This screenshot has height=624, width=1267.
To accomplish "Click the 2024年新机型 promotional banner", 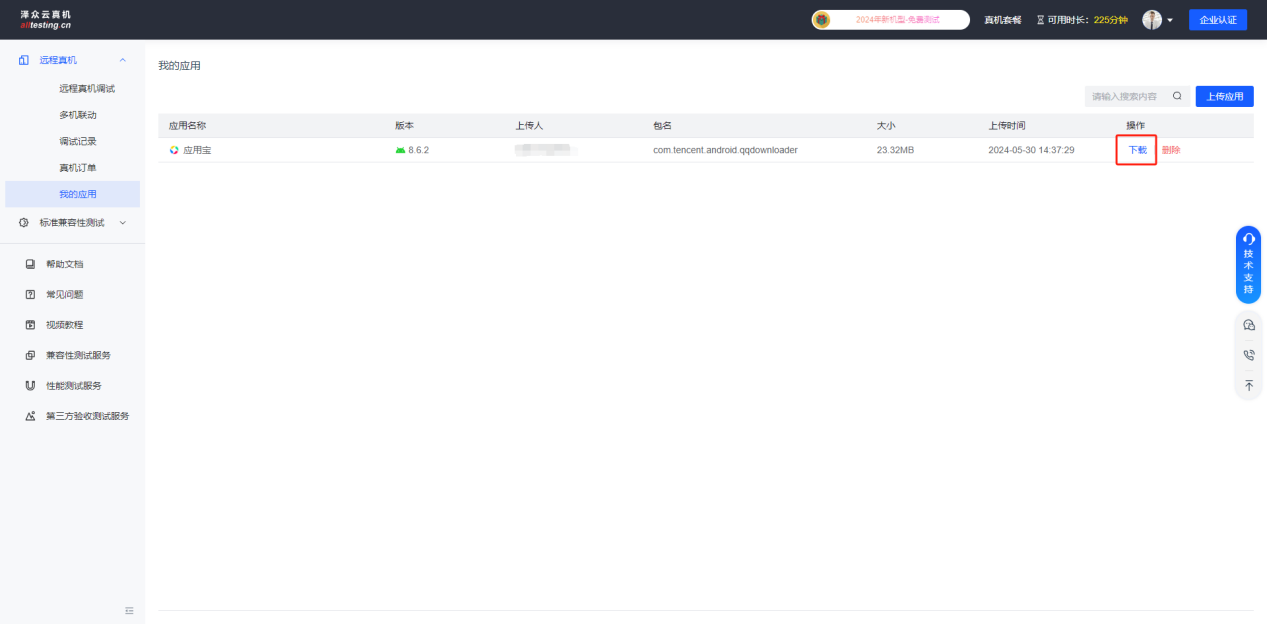I will coord(890,20).
